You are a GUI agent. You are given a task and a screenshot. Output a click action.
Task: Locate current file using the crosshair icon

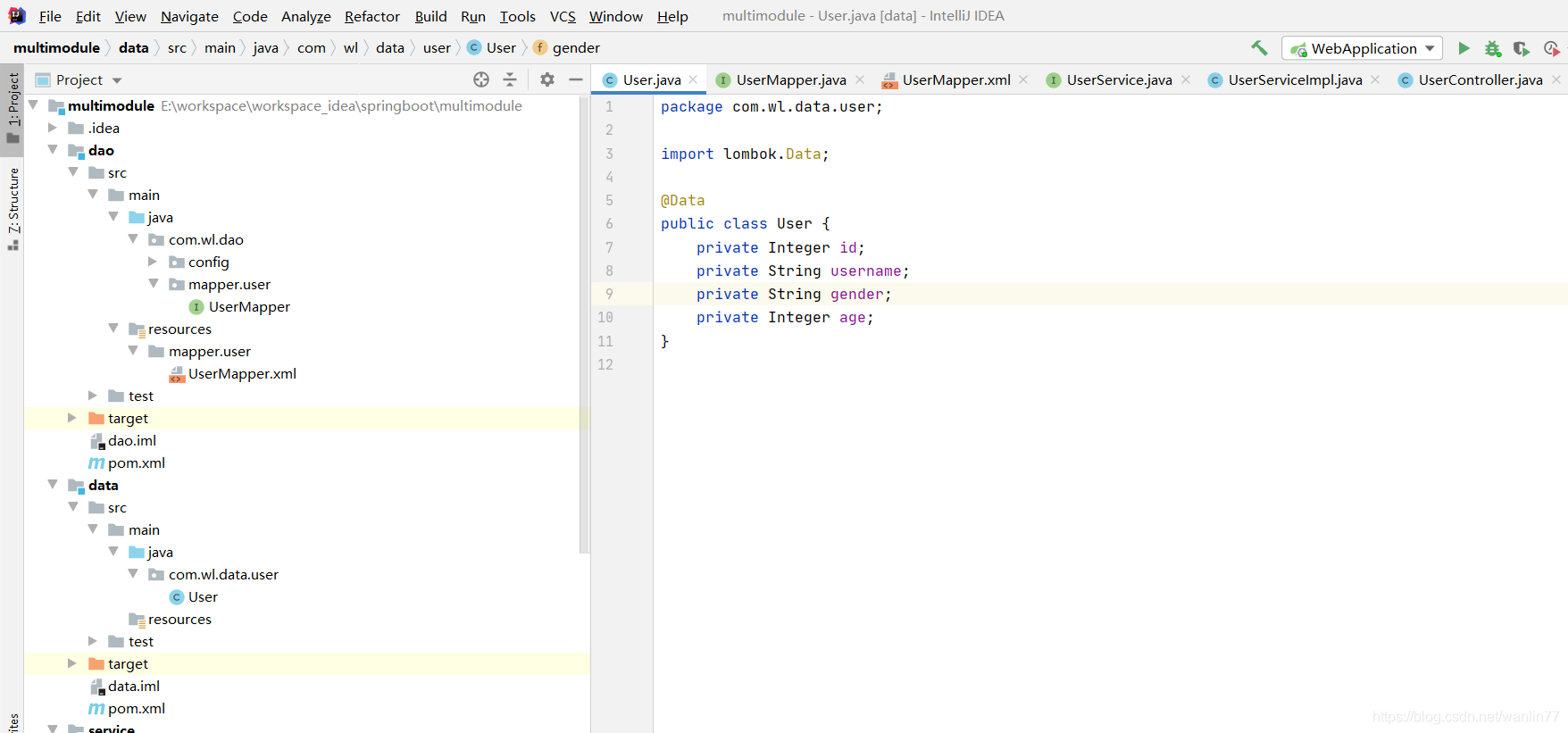pyautogui.click(x=481, y=79)
